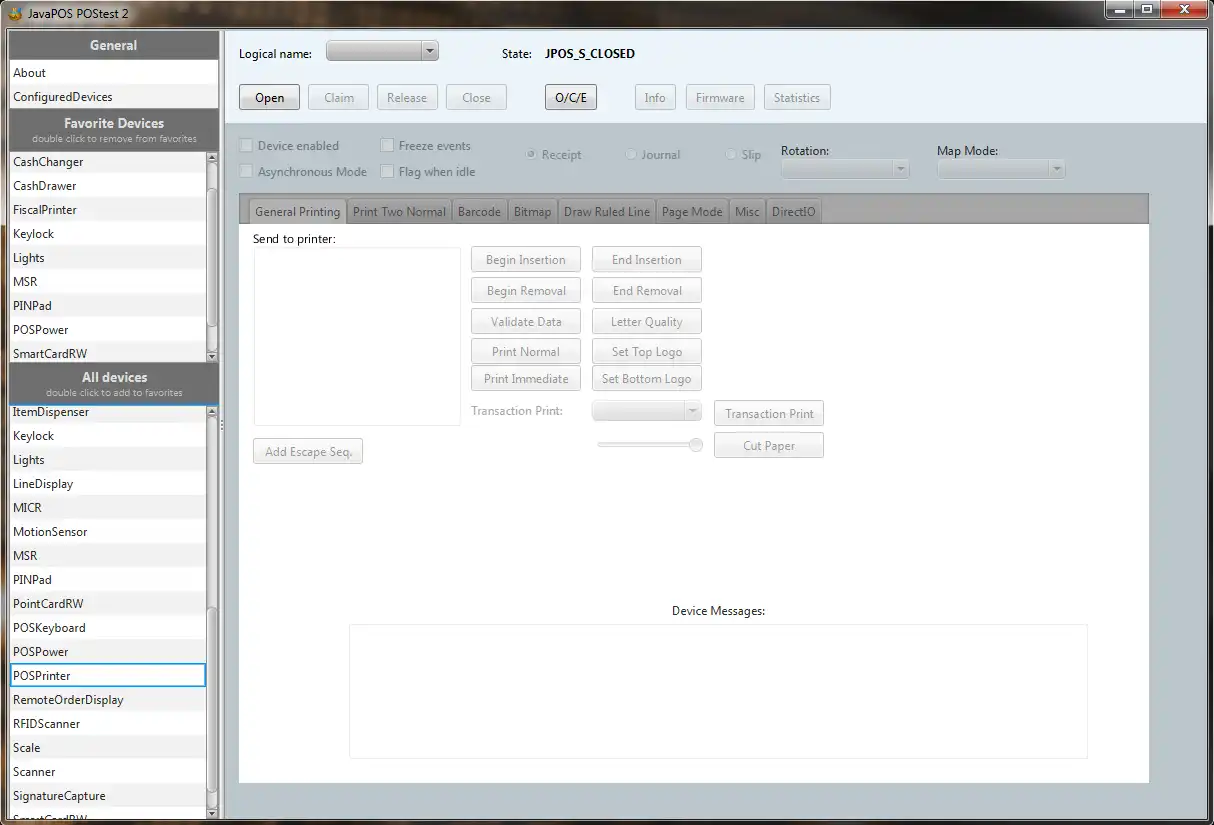Switch to the Print Two Normal tab
The height and width of the screenshot is (825, 1214).
tap(399, 212)
